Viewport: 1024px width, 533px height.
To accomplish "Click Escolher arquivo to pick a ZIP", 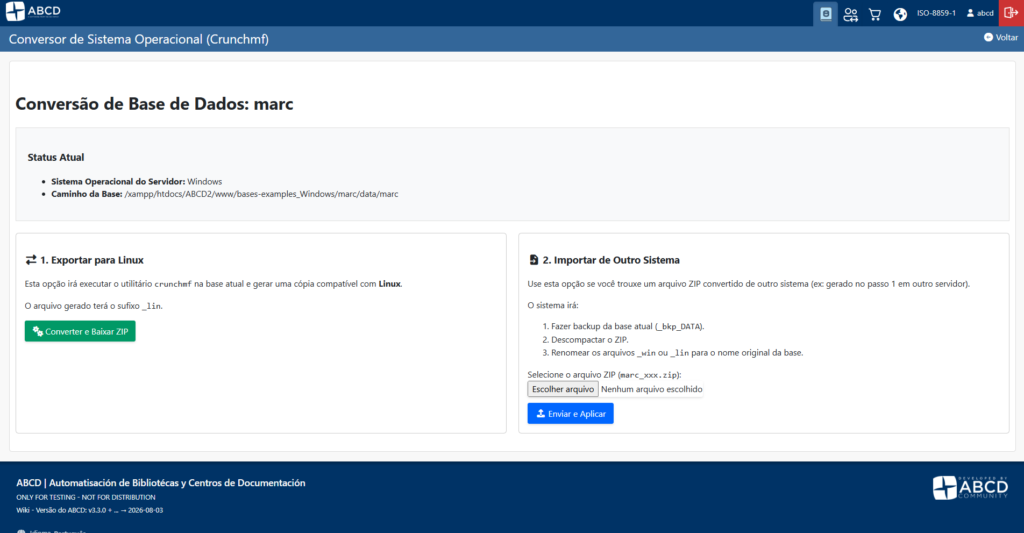I will (563, 389).
